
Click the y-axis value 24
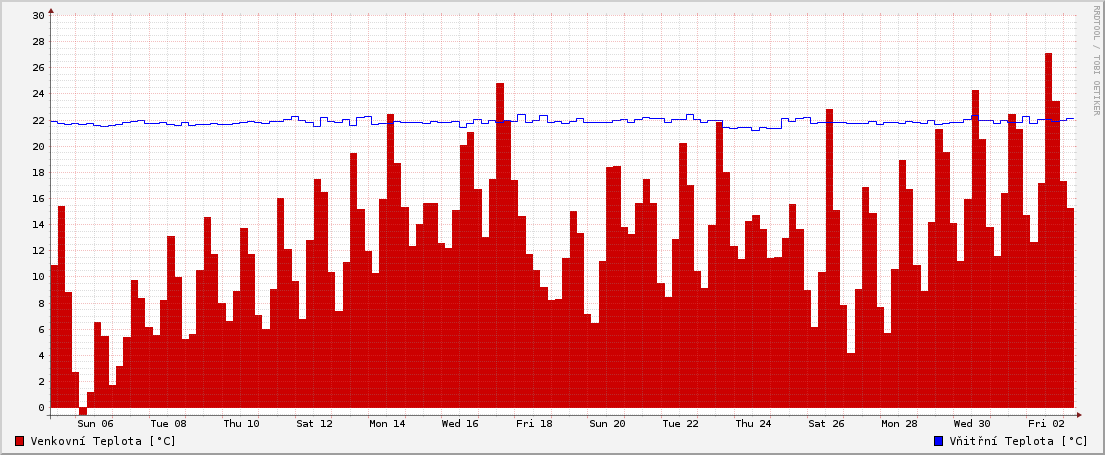pos(39,94)
